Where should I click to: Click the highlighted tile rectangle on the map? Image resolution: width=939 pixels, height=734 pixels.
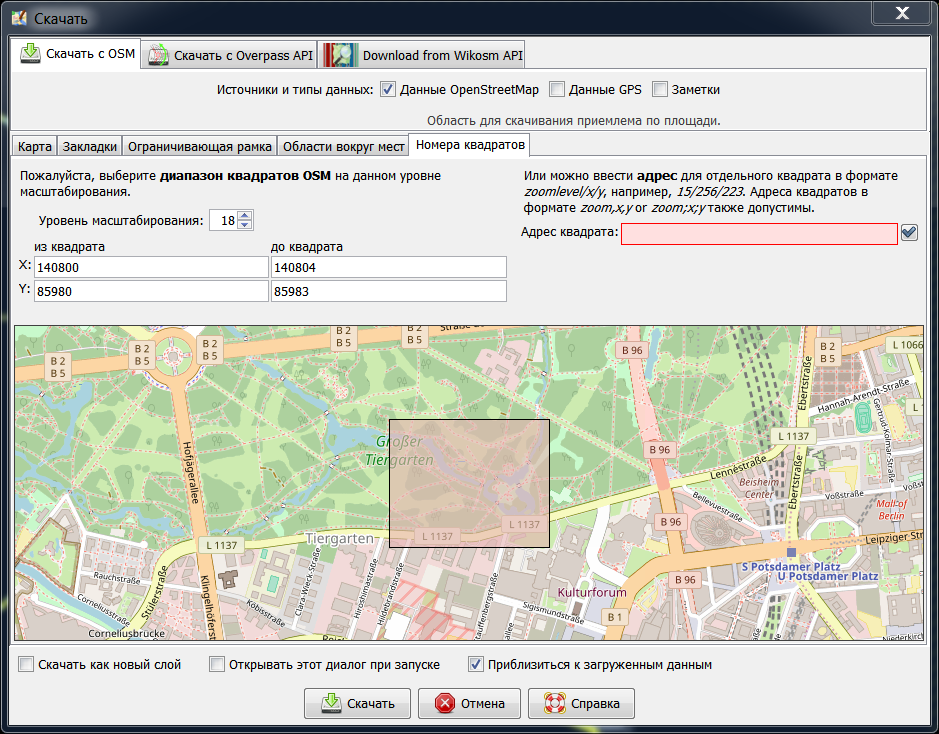coord(468,483)
